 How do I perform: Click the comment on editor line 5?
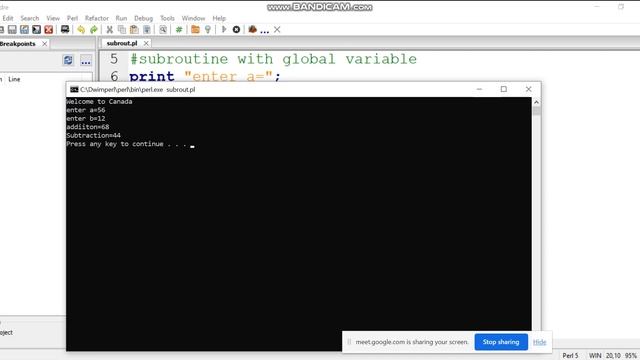point(273,59)
